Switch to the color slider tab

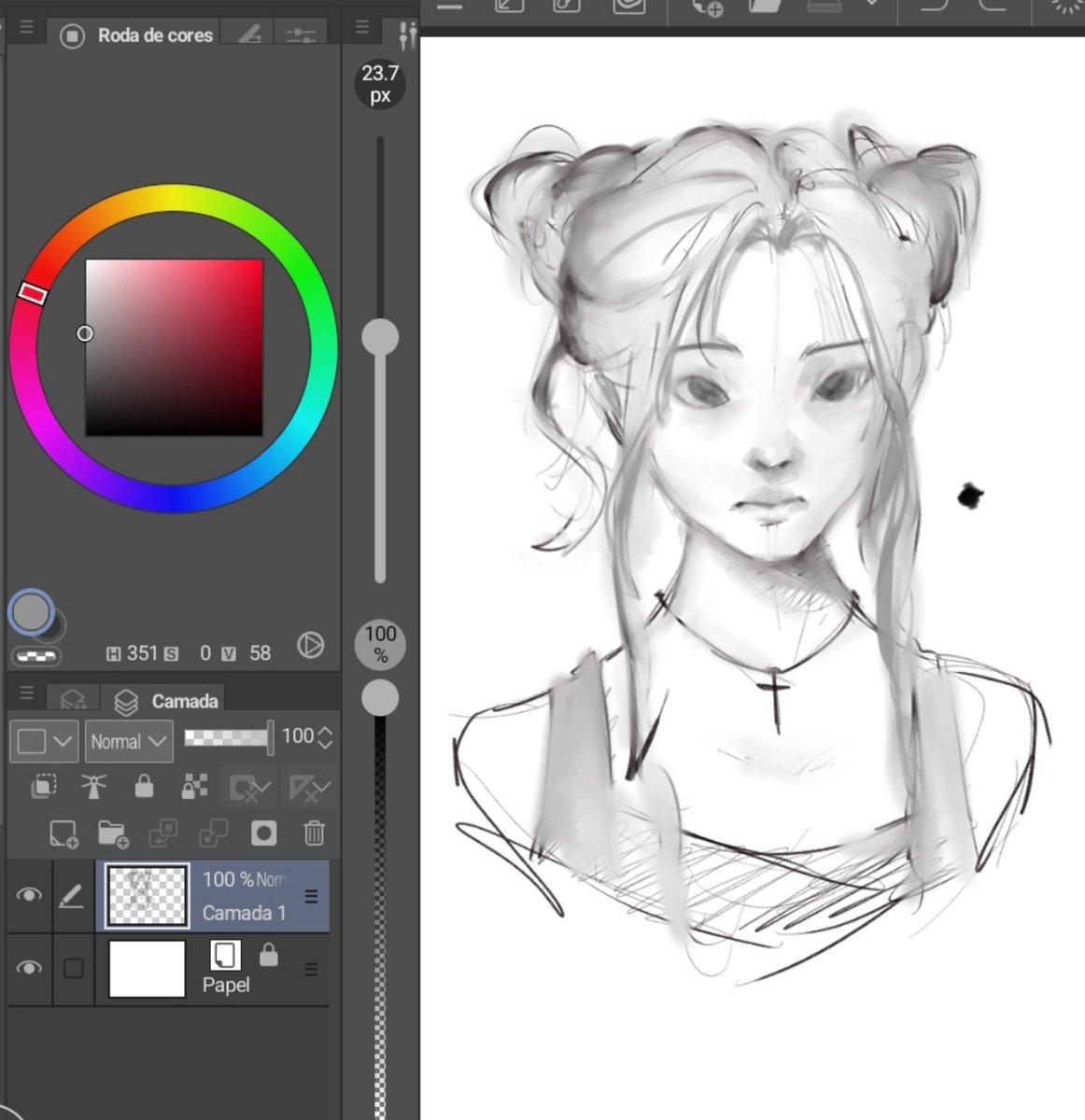coord(301,35)
